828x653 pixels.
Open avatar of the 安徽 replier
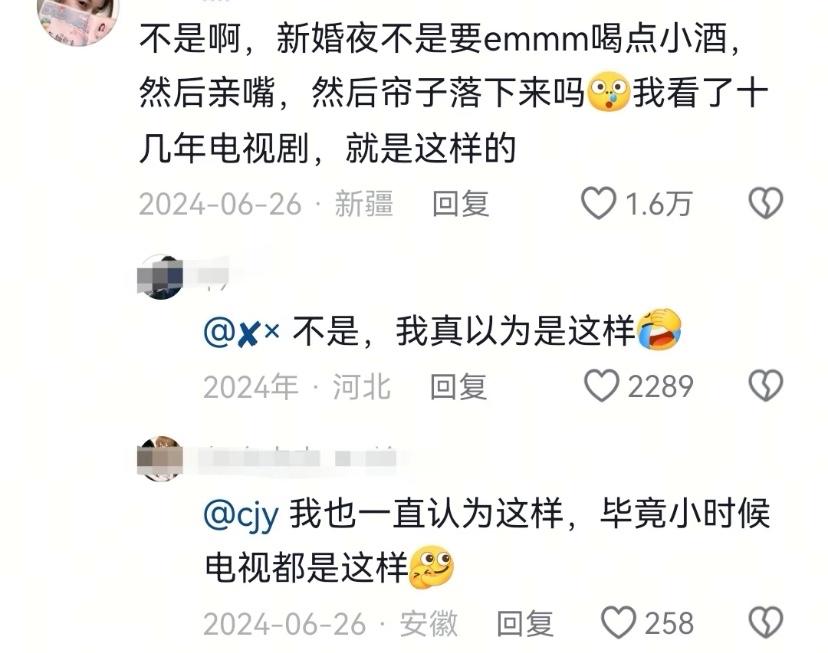[x=160, y=458]
